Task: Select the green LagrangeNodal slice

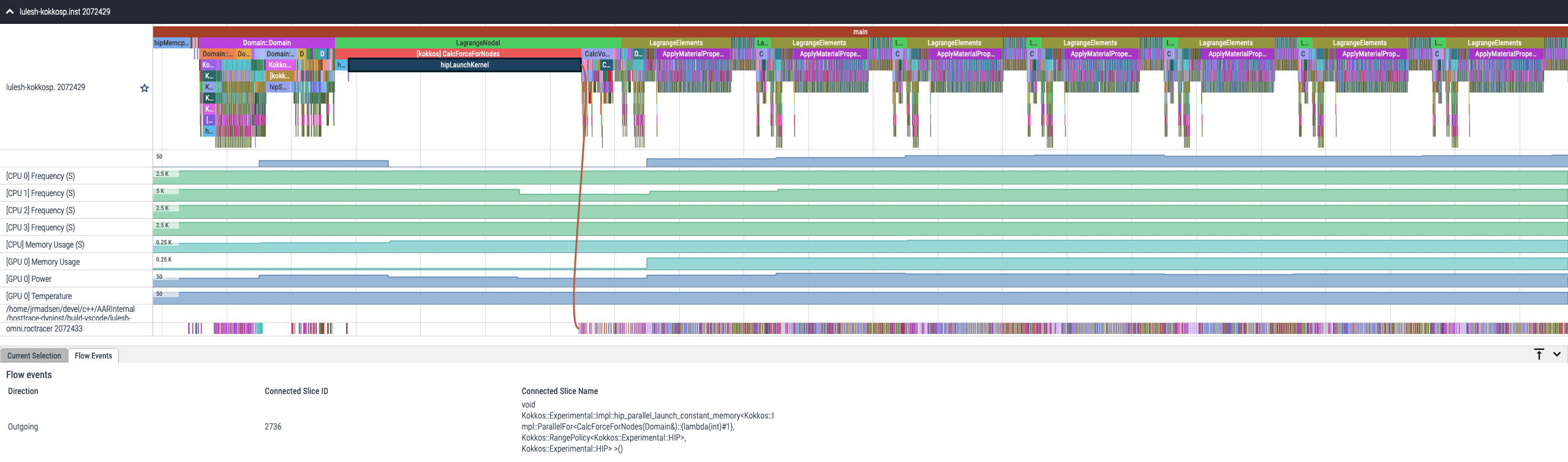Action: click(x=478, y=43)
